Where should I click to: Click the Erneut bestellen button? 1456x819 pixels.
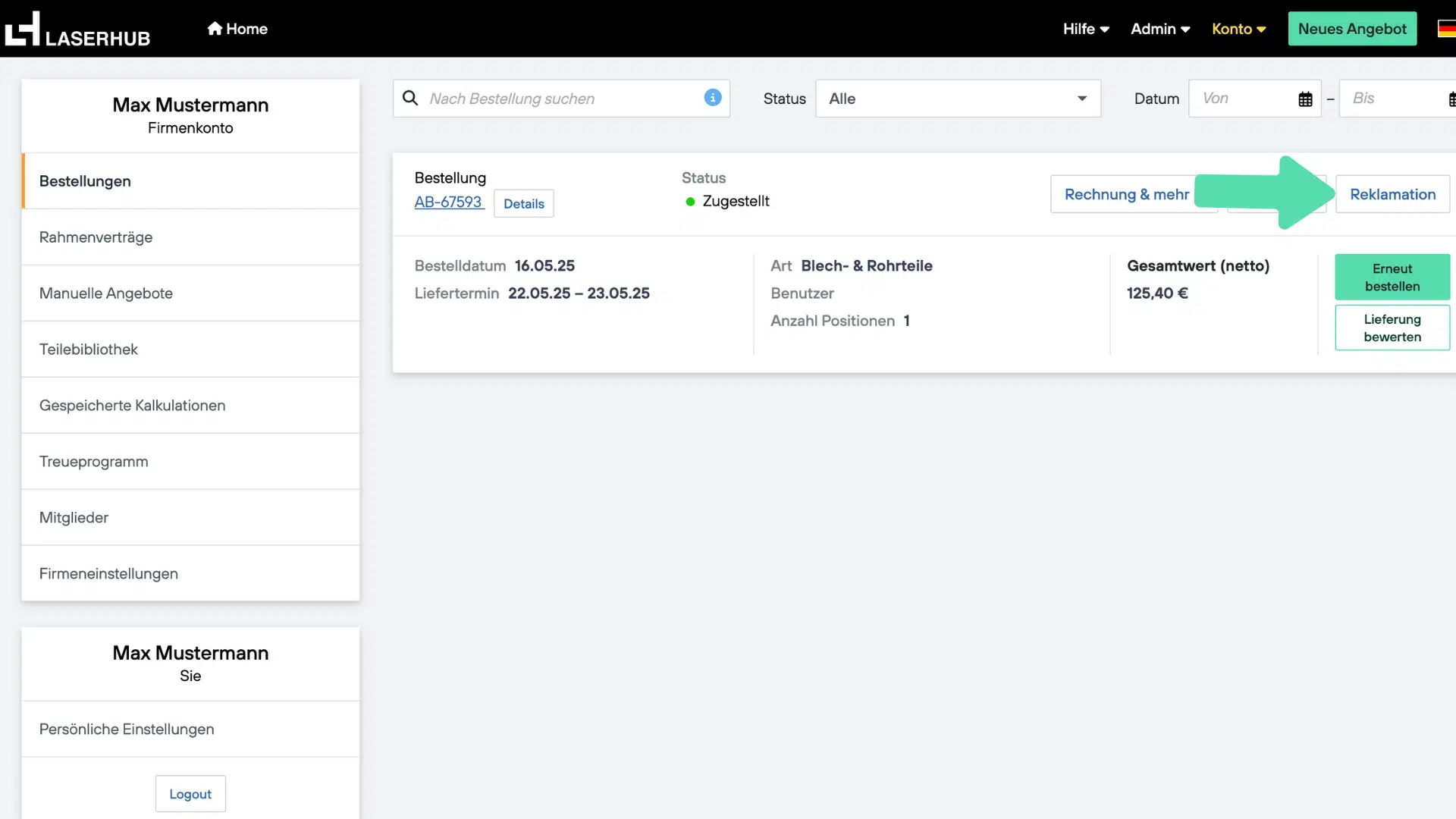click(x=1392, y=278)
